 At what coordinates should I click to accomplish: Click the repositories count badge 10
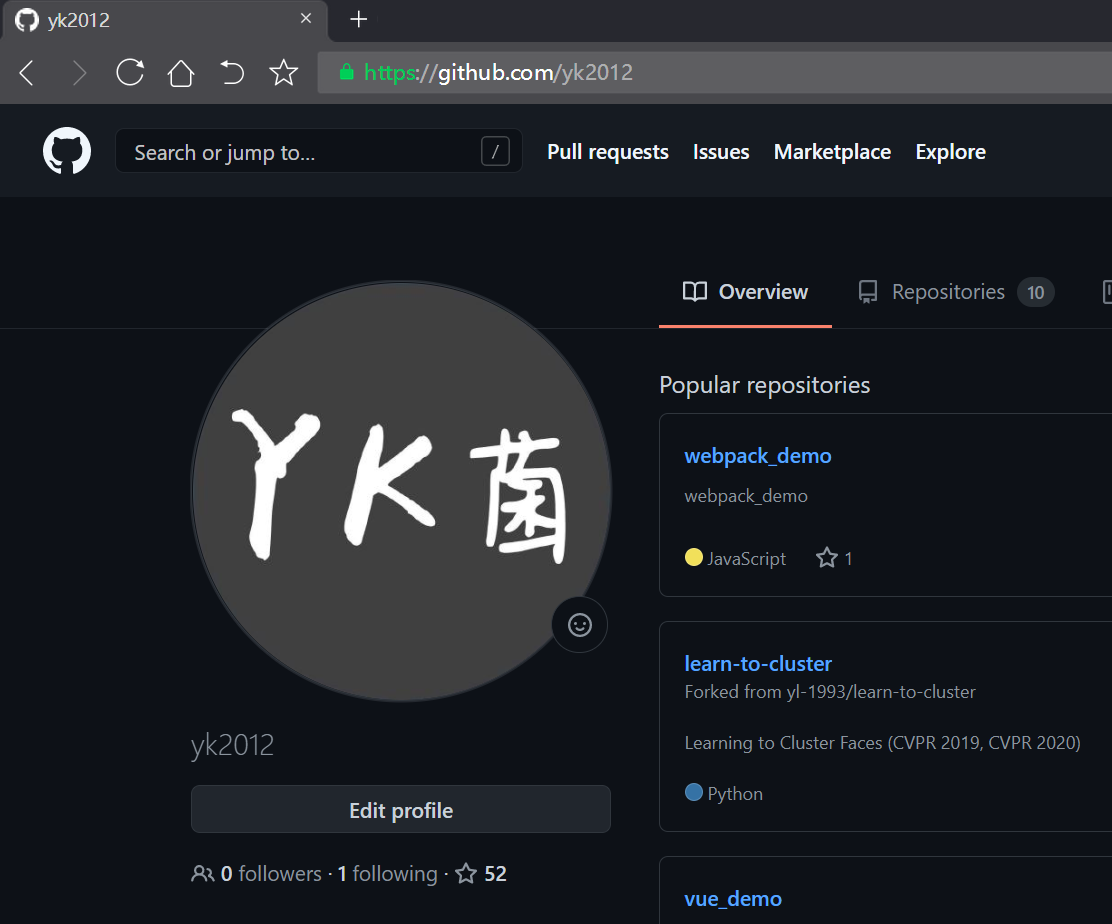tap(1035, 292)
